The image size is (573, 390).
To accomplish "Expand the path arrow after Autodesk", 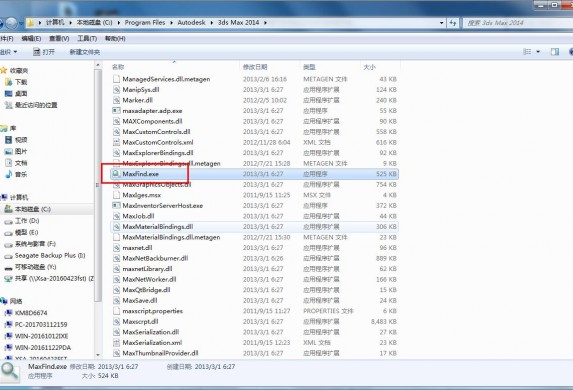I will click(x=212, y=23).
